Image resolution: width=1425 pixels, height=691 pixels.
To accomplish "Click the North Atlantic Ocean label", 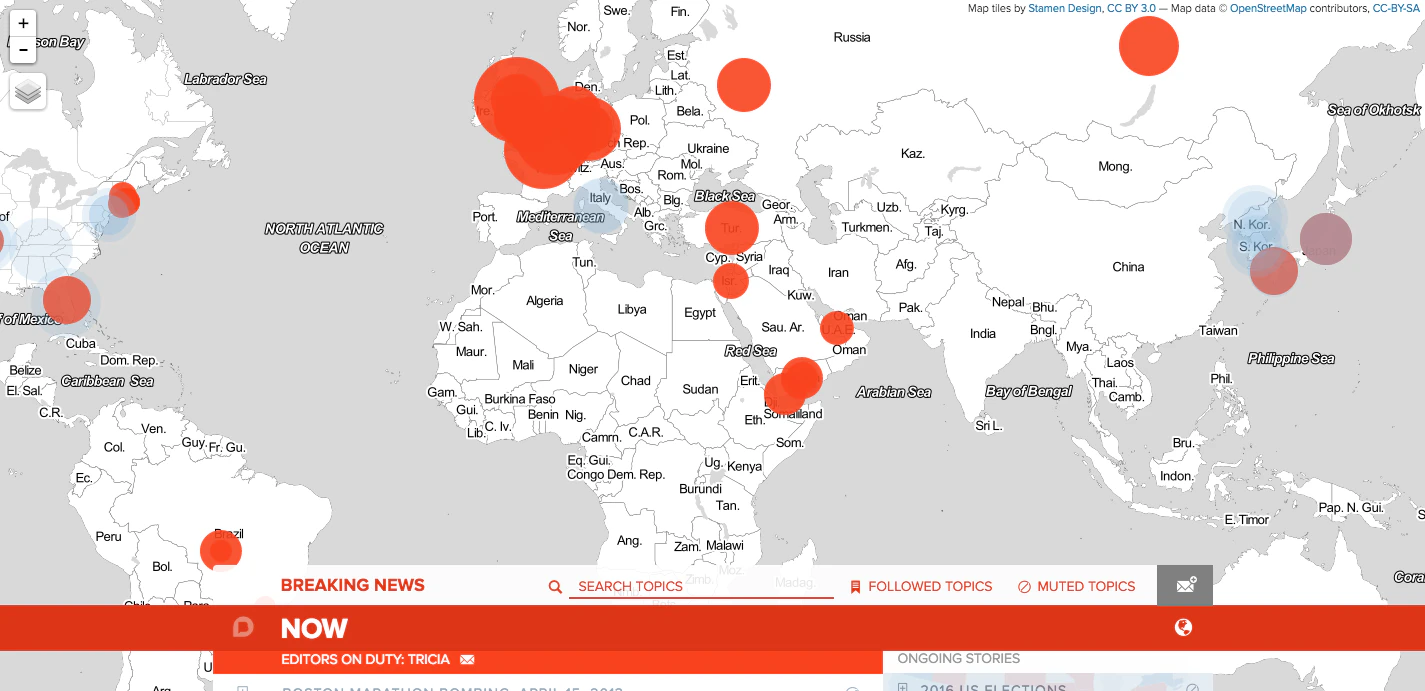I will point(323,238).
